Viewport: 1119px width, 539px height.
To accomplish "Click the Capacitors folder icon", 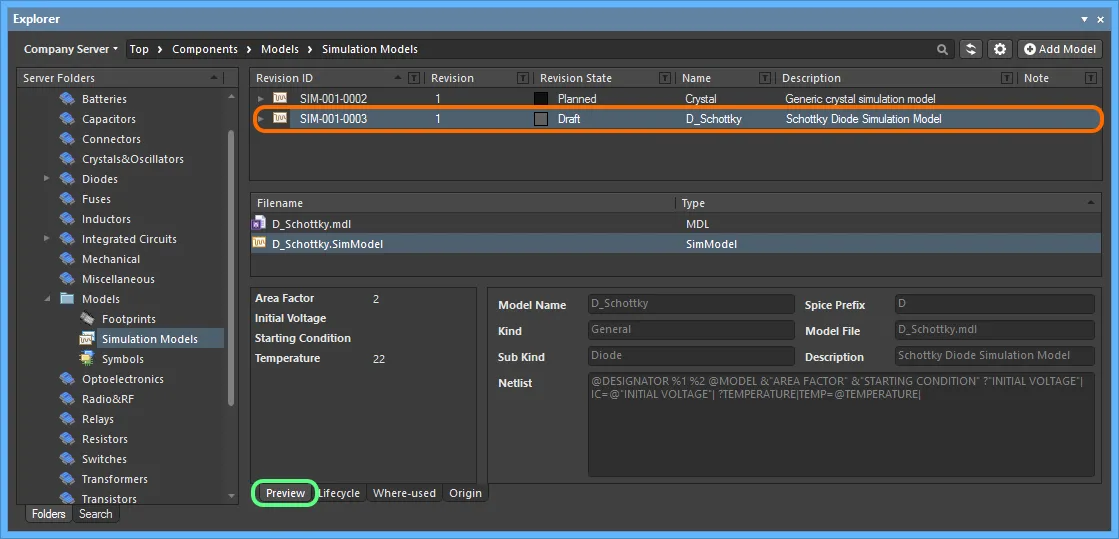I will pyautogui.click(x=67, y=119).
